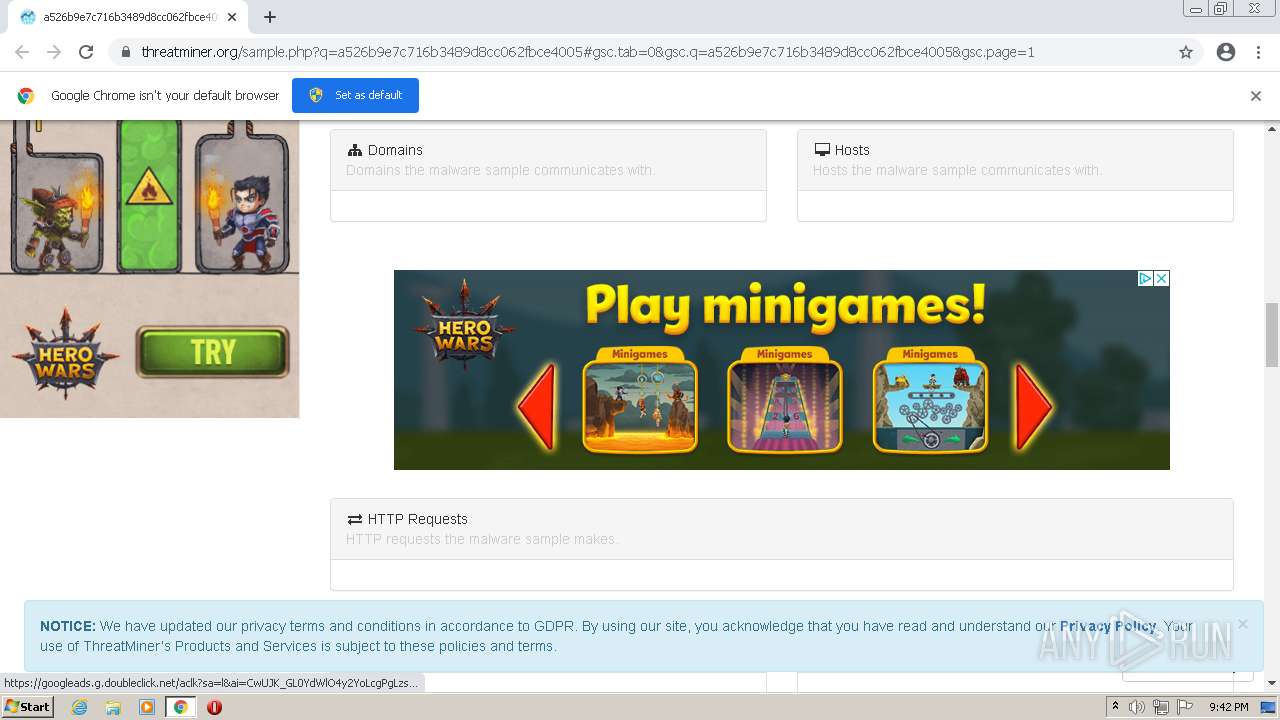Click the scrollbar up arrow
Viewport: 1280px width, 720px height.
tap(1272, 128)
